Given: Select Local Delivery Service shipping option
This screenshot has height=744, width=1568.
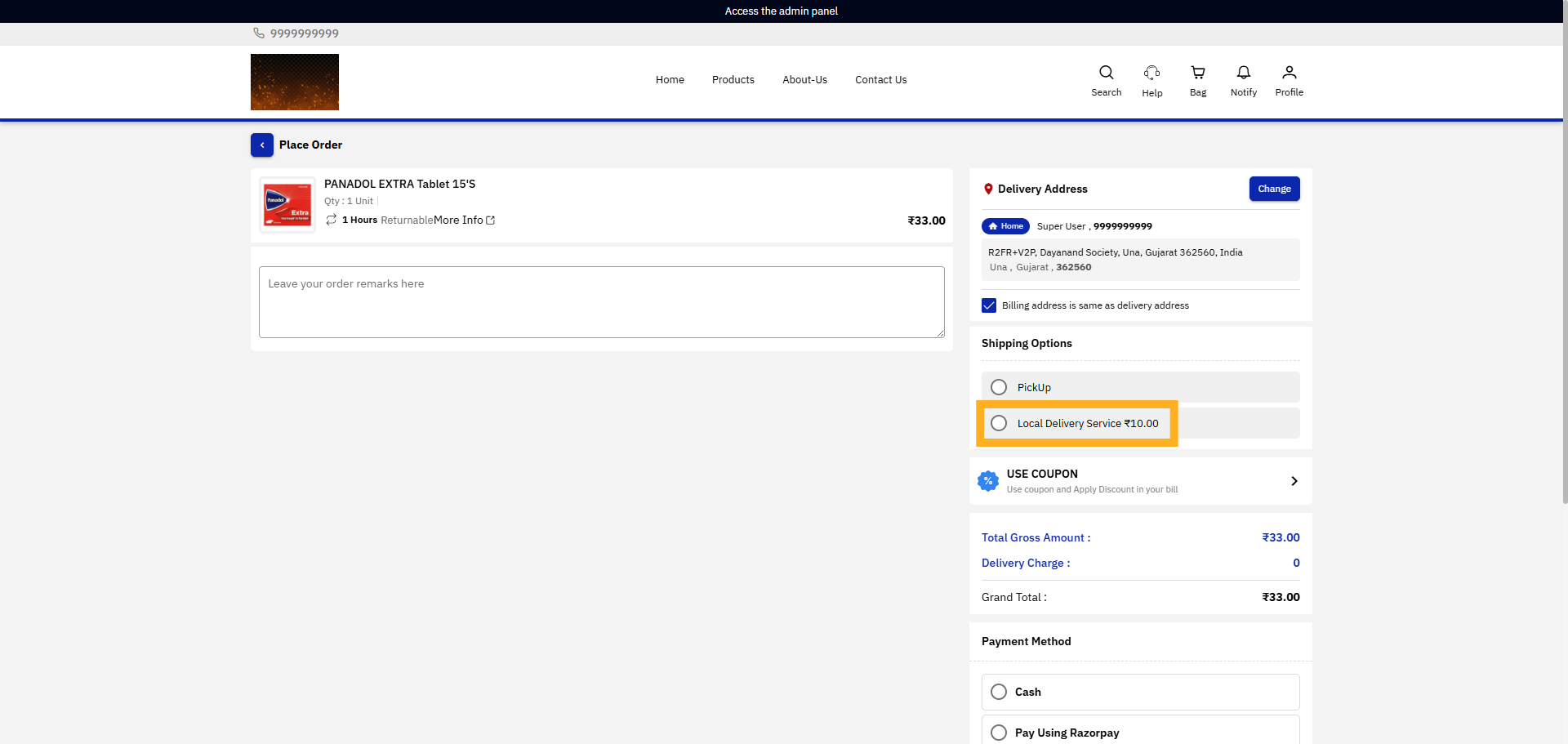Looking at the screenshot, I should [x=998, y=423].
